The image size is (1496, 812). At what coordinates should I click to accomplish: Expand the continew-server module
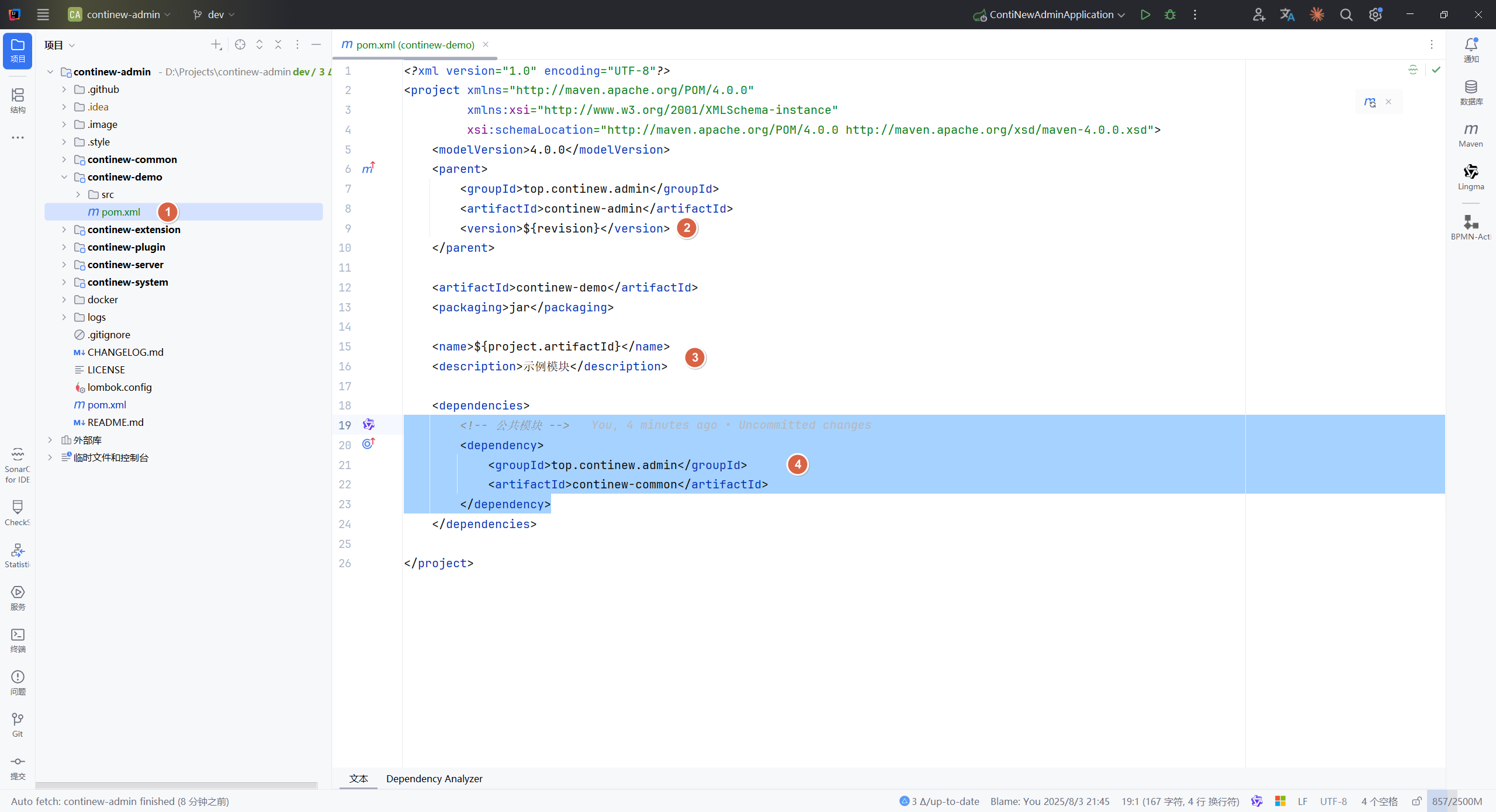pos(64,265)
